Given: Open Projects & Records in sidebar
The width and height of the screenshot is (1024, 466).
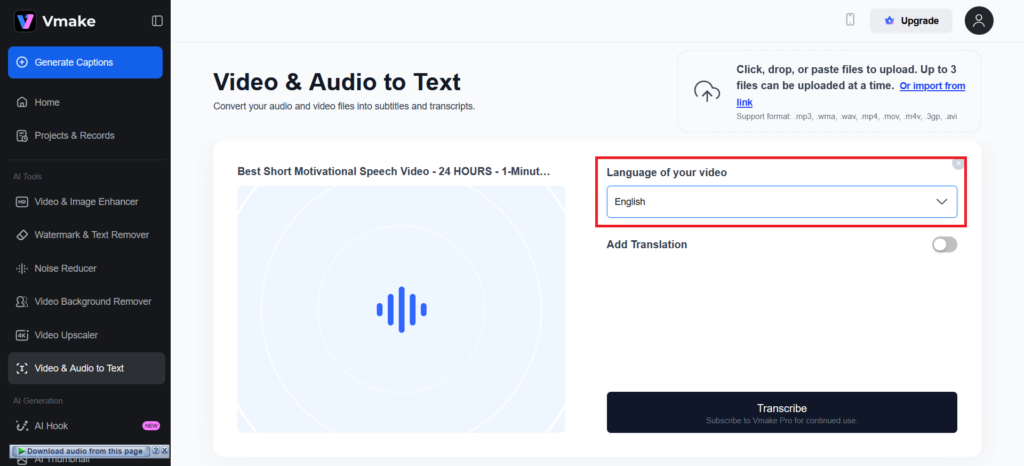Looking at the screenshot, I should click(x=74, y=136).
